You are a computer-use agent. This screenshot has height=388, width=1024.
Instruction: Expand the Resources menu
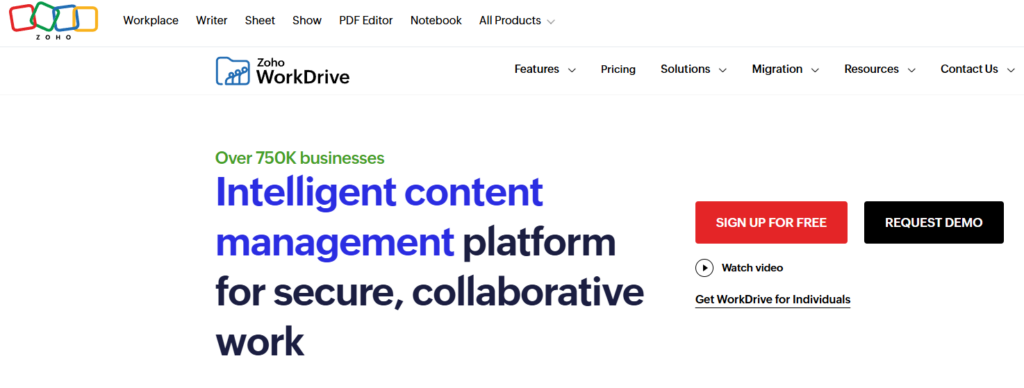click(879, 69)
